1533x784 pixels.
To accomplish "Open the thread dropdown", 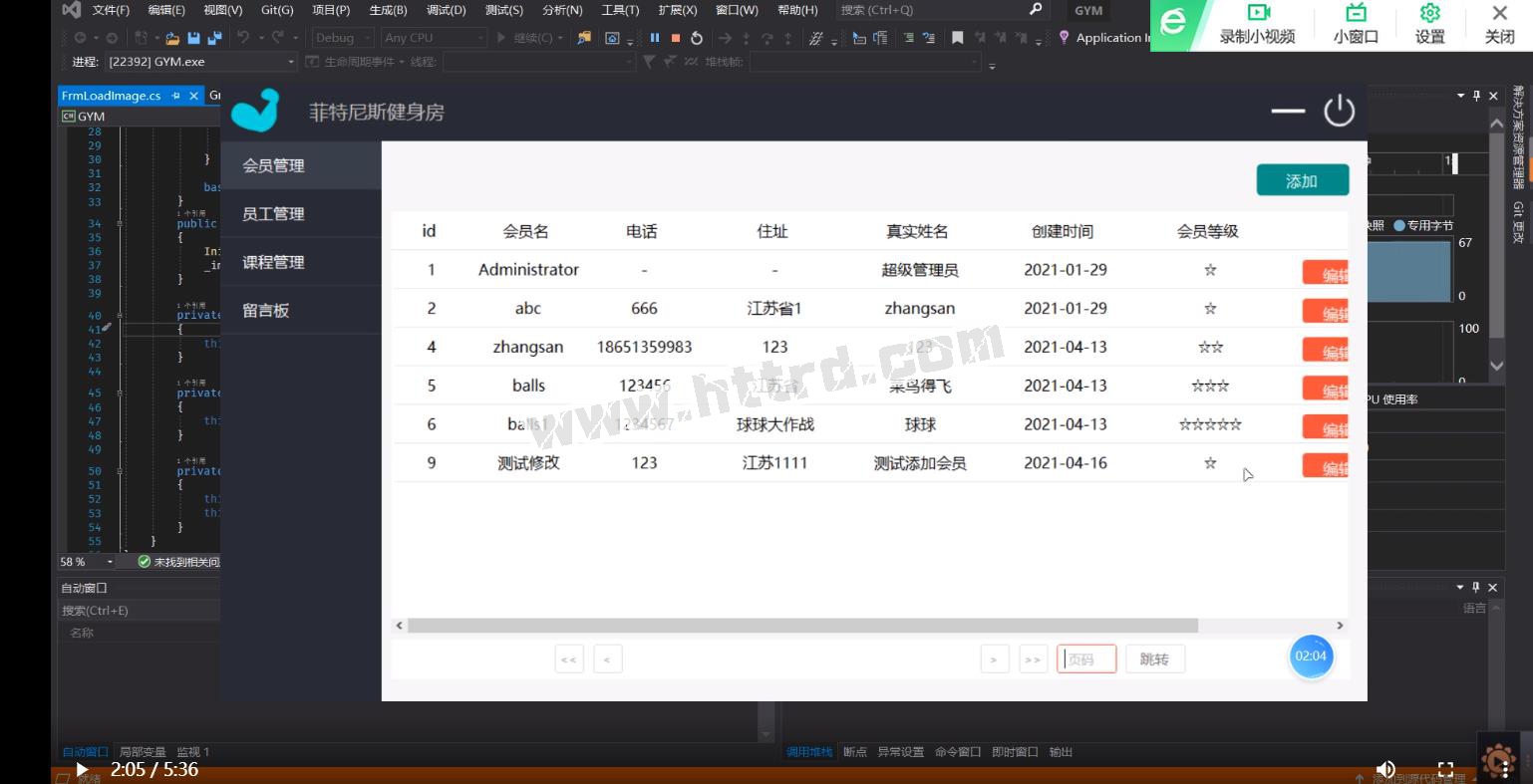I will 538,62.
